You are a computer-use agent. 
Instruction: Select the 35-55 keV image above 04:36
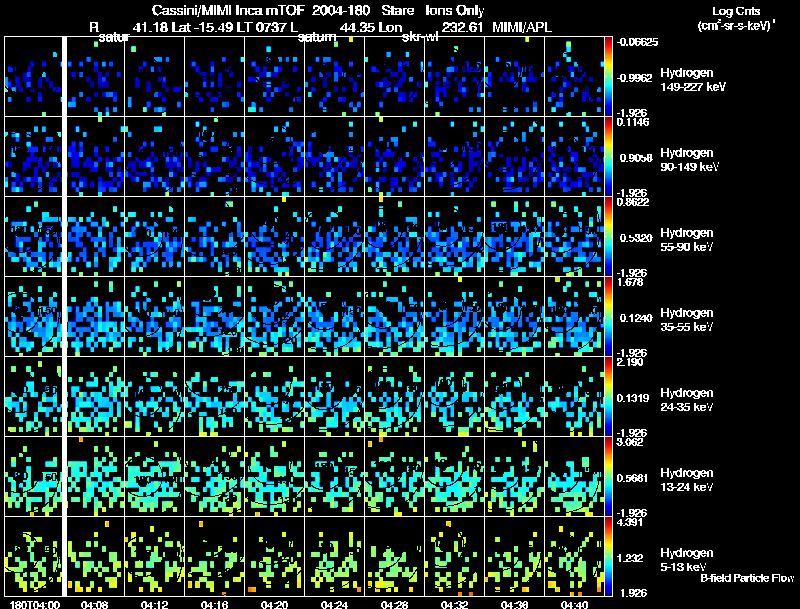pyautogui.click(x=514, y=316)
